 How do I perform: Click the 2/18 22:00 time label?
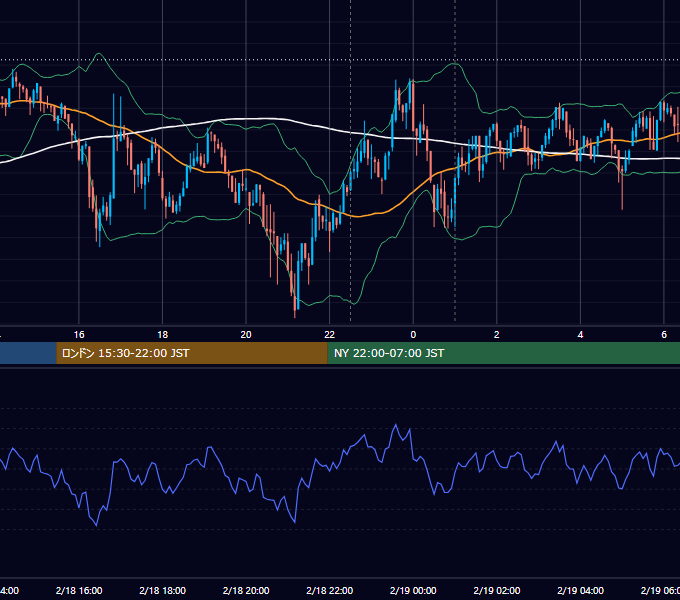point(330,590)
